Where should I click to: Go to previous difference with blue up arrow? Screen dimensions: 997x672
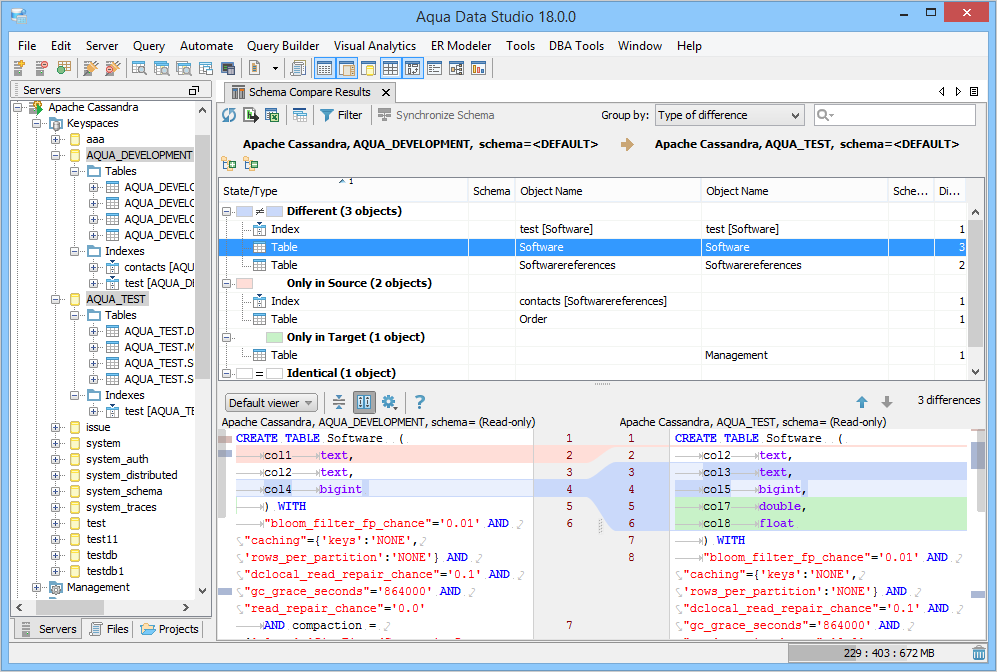862,402
